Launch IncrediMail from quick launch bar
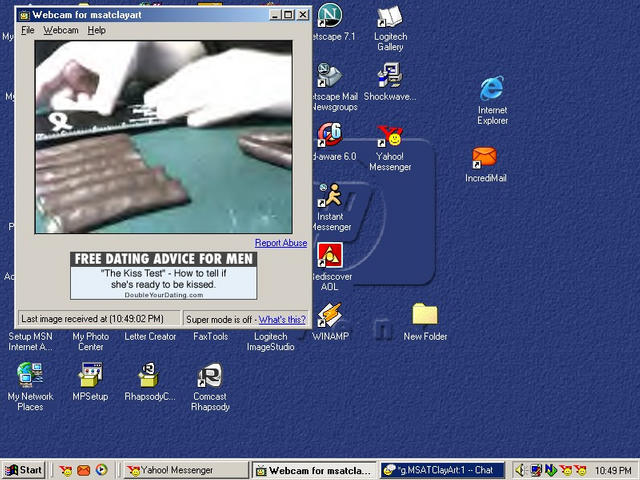This screenshot has width=640, height=480. click(x=83, y=471)
